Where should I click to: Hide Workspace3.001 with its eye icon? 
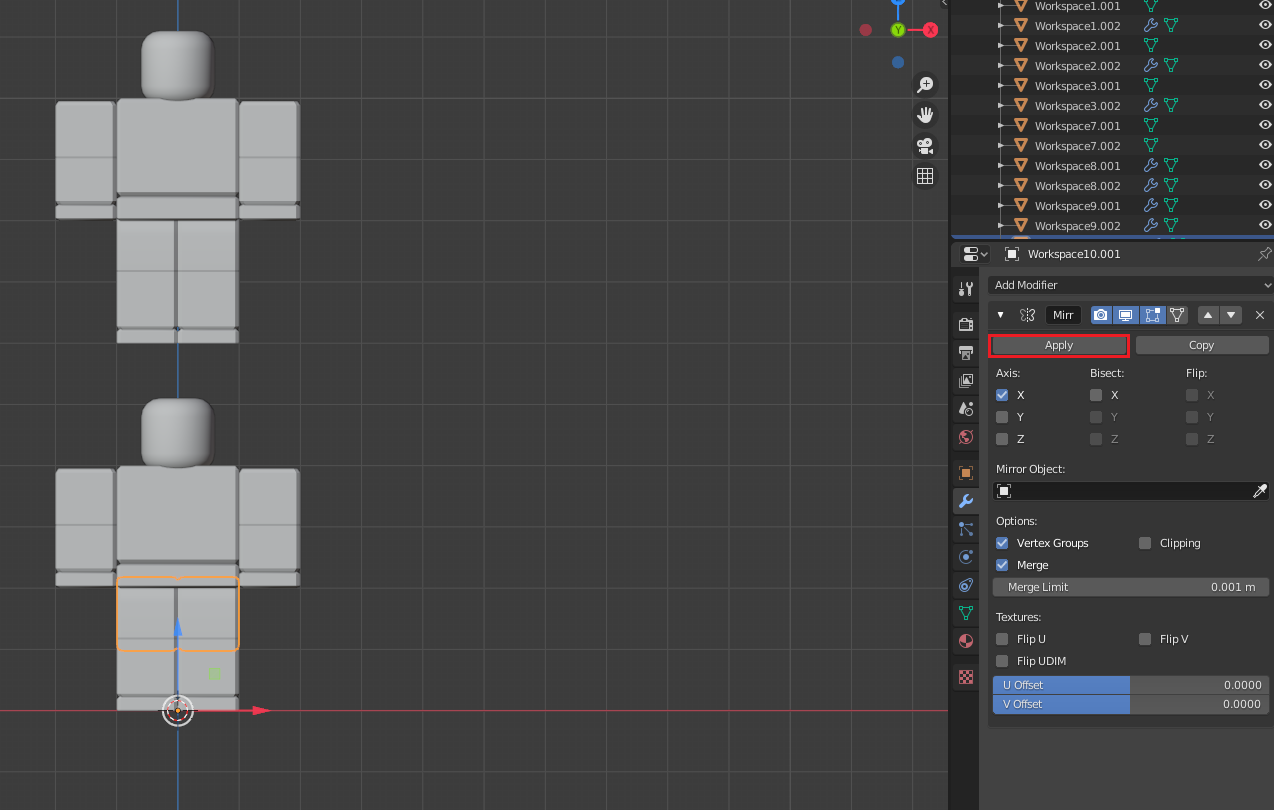pos(1265,86)
